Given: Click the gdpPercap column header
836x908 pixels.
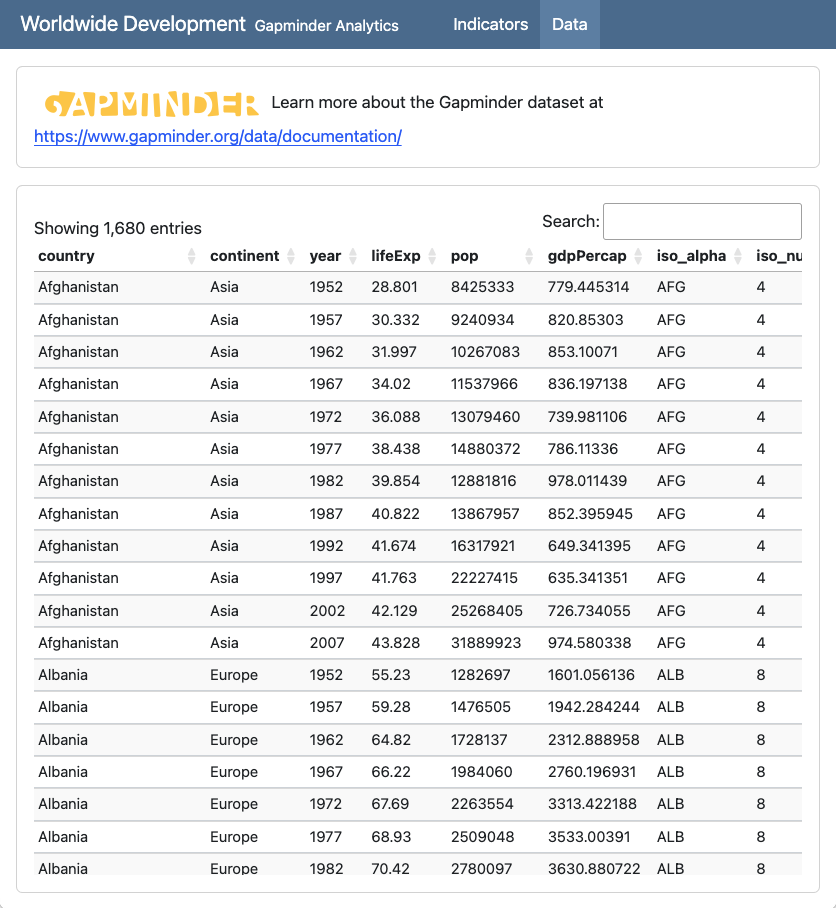Looking at the screenshot, I should (587, 256).
